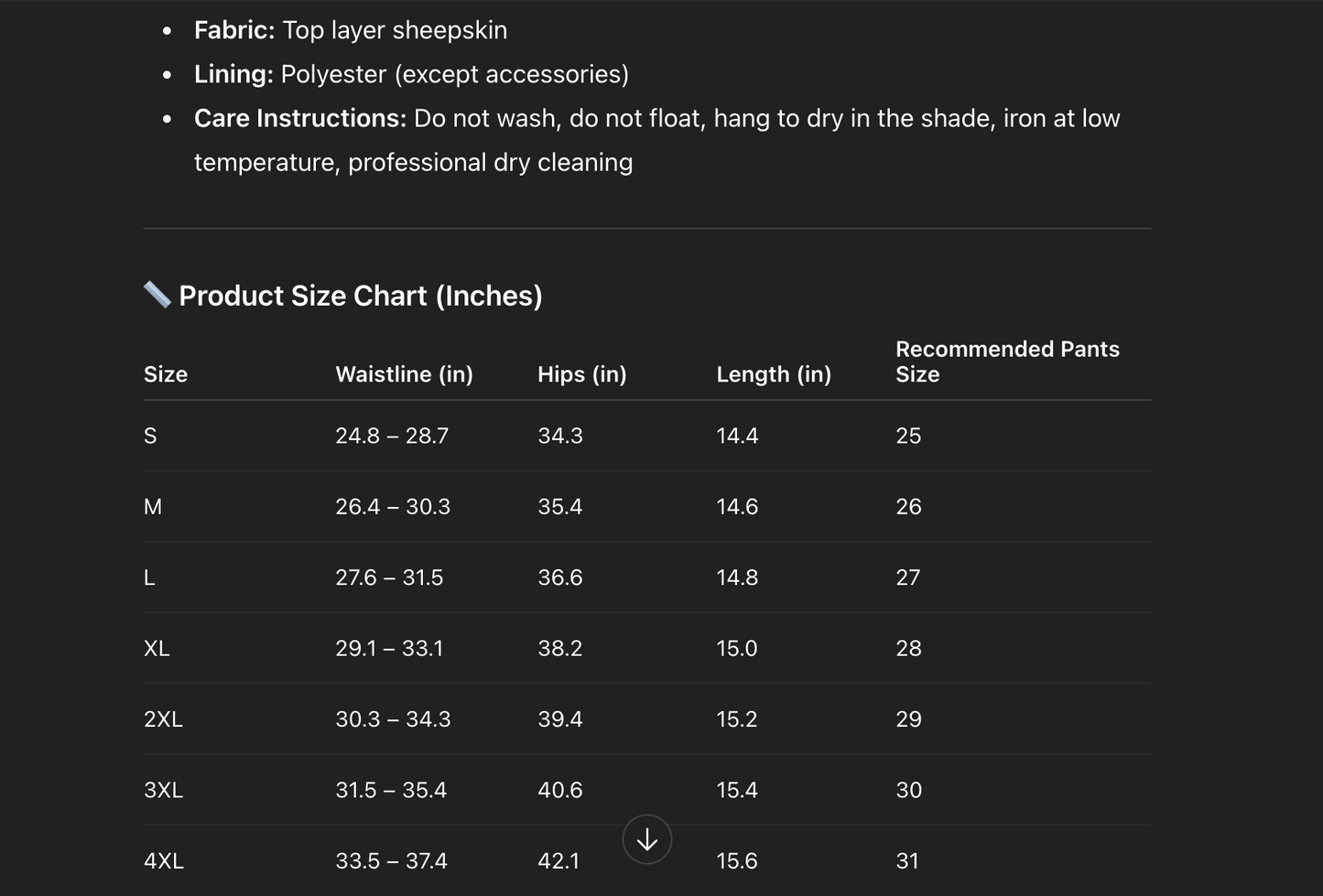
Task: Click the waistline value 27.6 – 31.5
Action: coord(389,578)
